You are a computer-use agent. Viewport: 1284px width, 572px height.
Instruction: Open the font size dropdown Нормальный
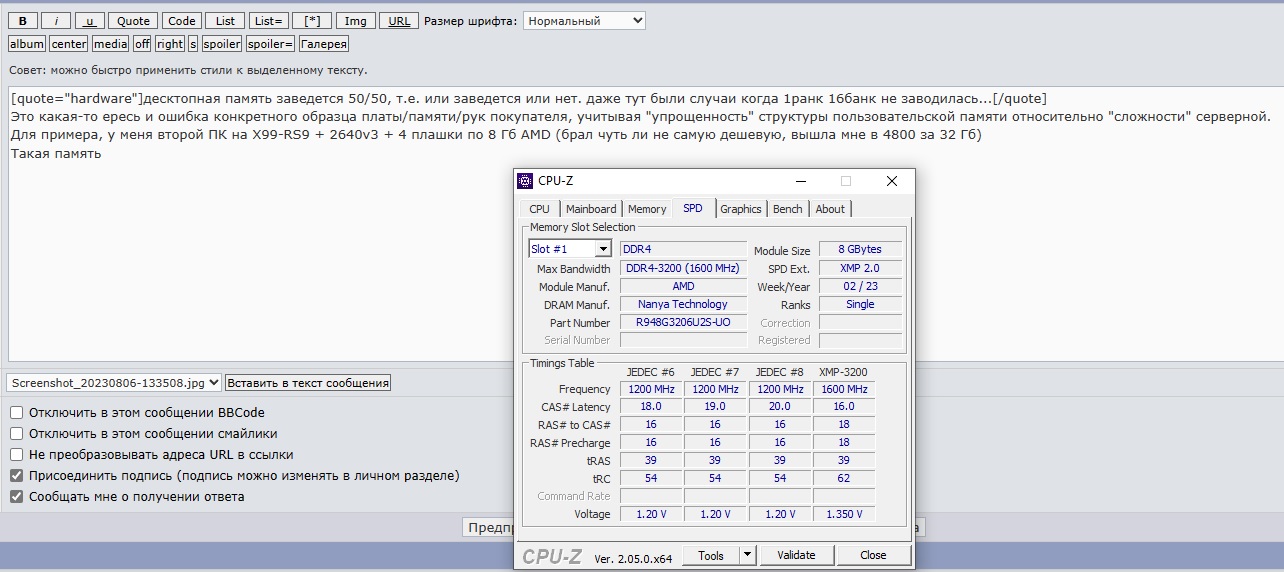click(x=584, y=21)
